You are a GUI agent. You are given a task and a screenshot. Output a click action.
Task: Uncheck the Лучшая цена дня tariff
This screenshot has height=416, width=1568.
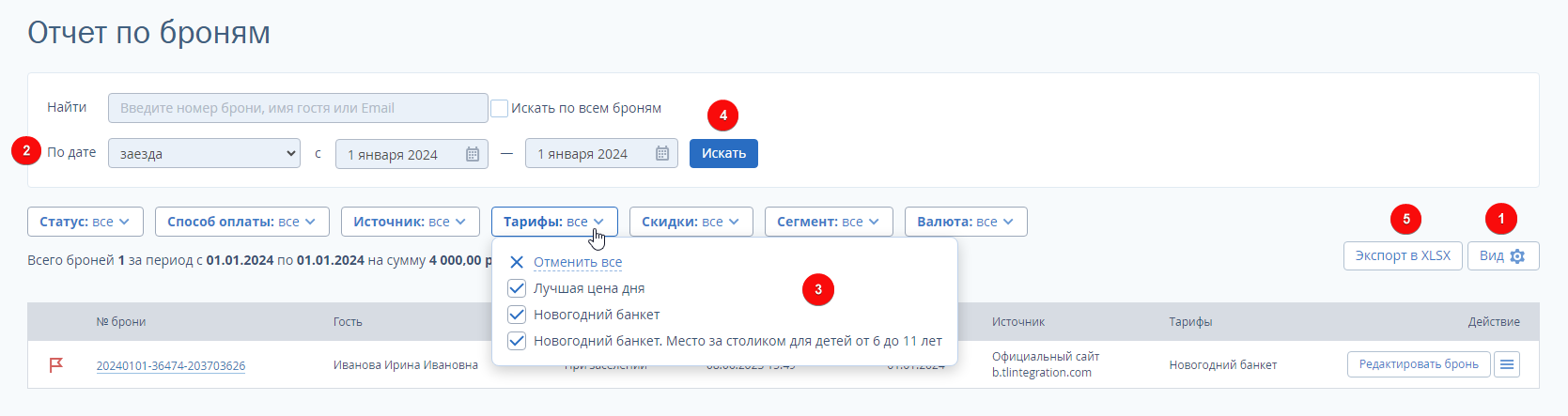pos(517,288)
